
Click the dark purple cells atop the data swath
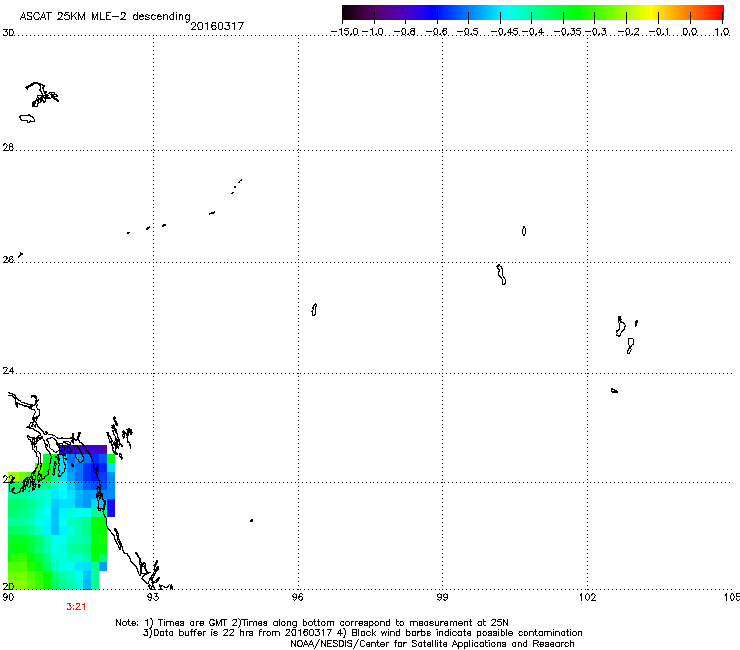[83, 449]
